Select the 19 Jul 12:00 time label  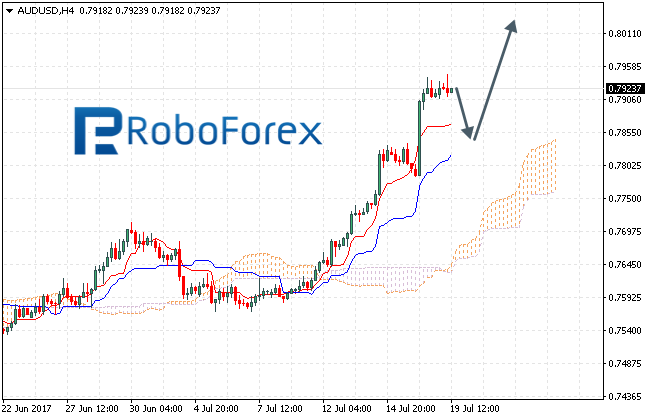(475, 409)
